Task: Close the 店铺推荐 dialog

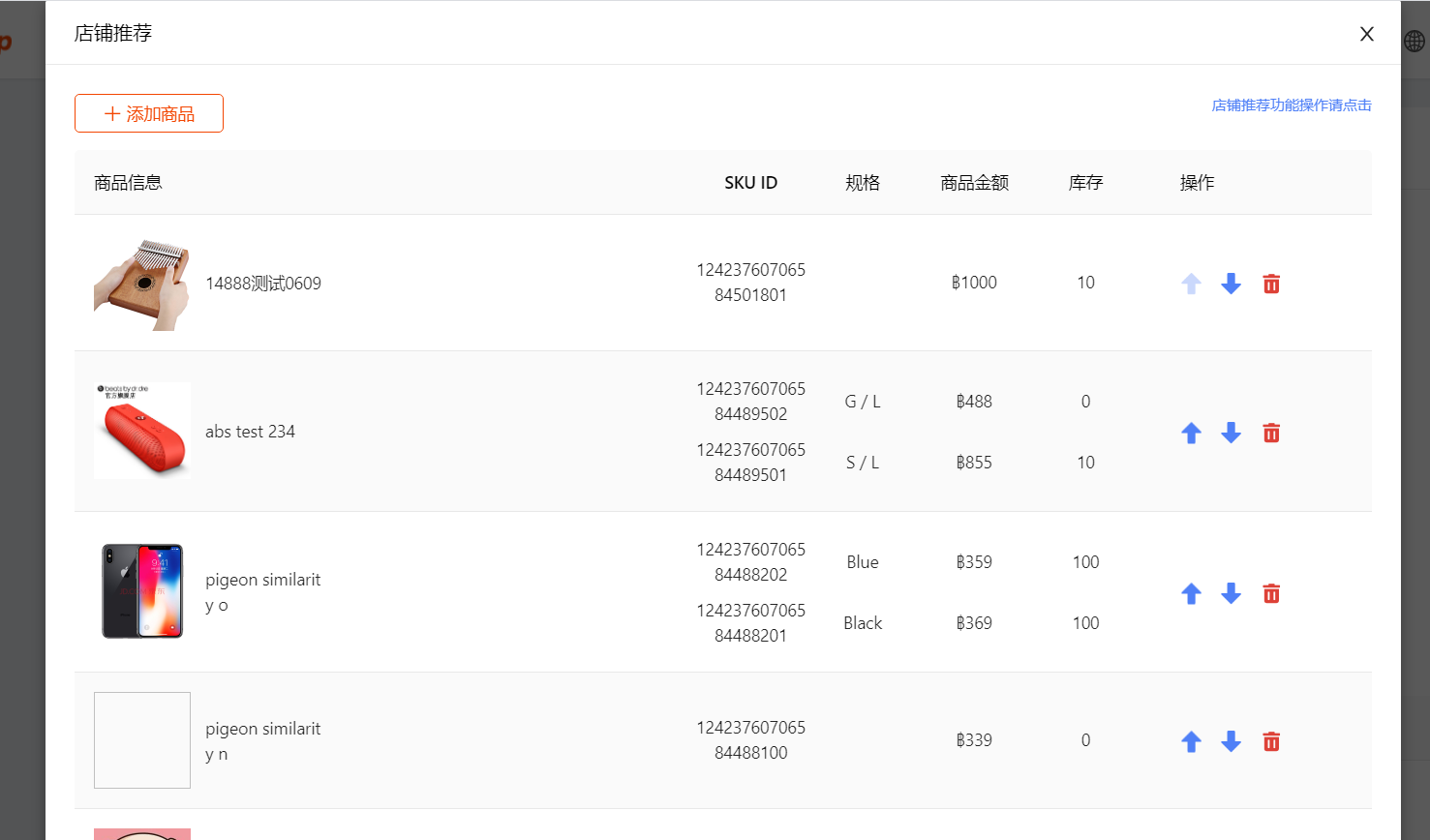Action: click(1367, 34)
